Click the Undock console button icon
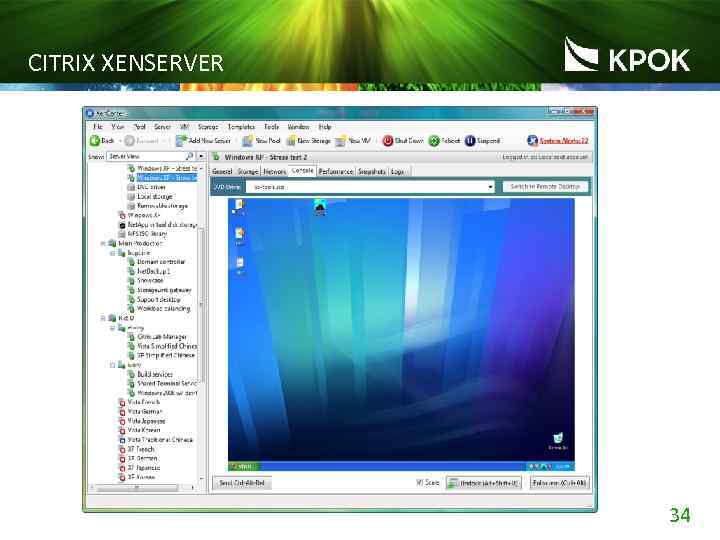The height and width of the screenshot is (540, 720). coord(453,483)
